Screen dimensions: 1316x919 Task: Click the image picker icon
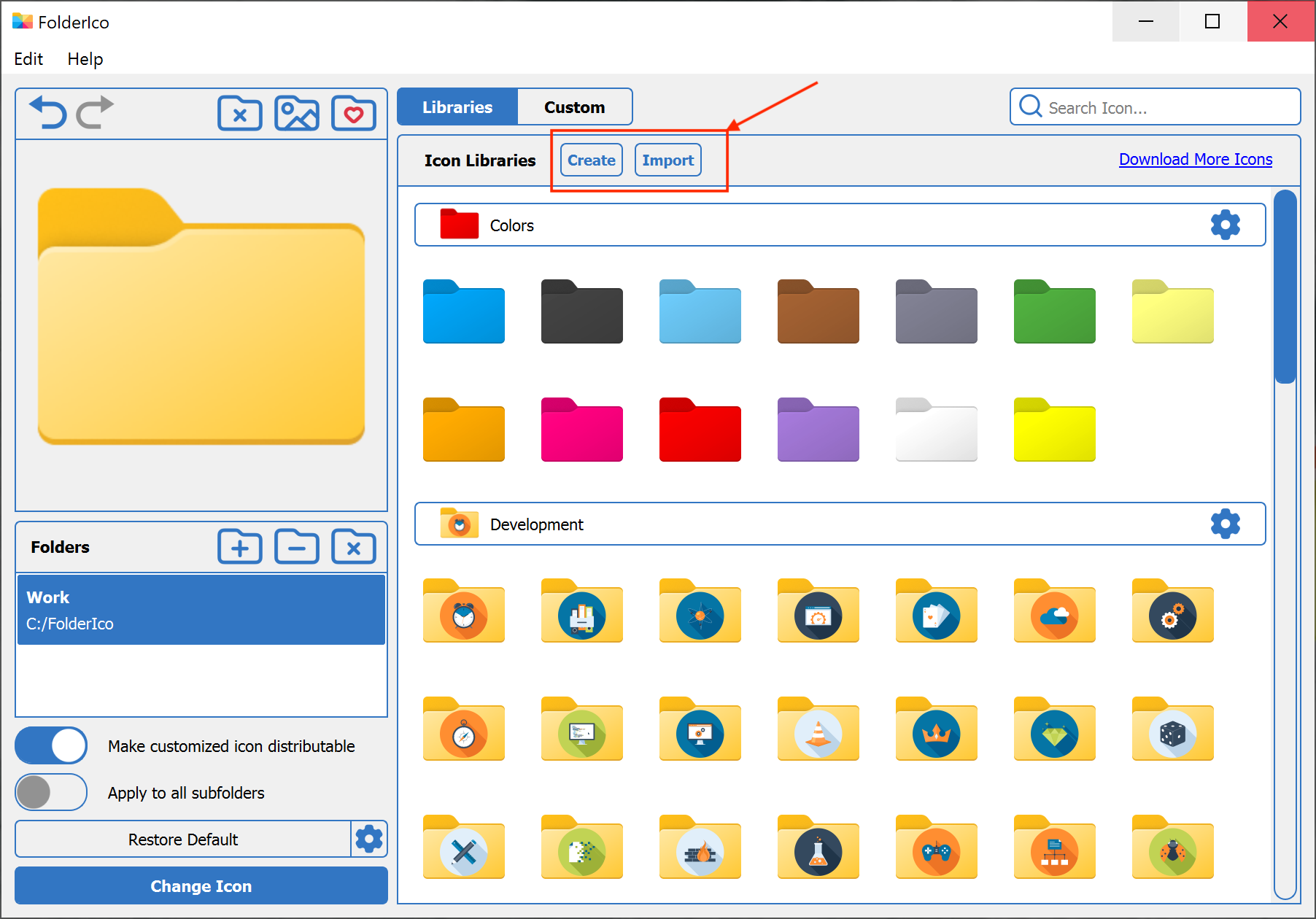point(296,114)
